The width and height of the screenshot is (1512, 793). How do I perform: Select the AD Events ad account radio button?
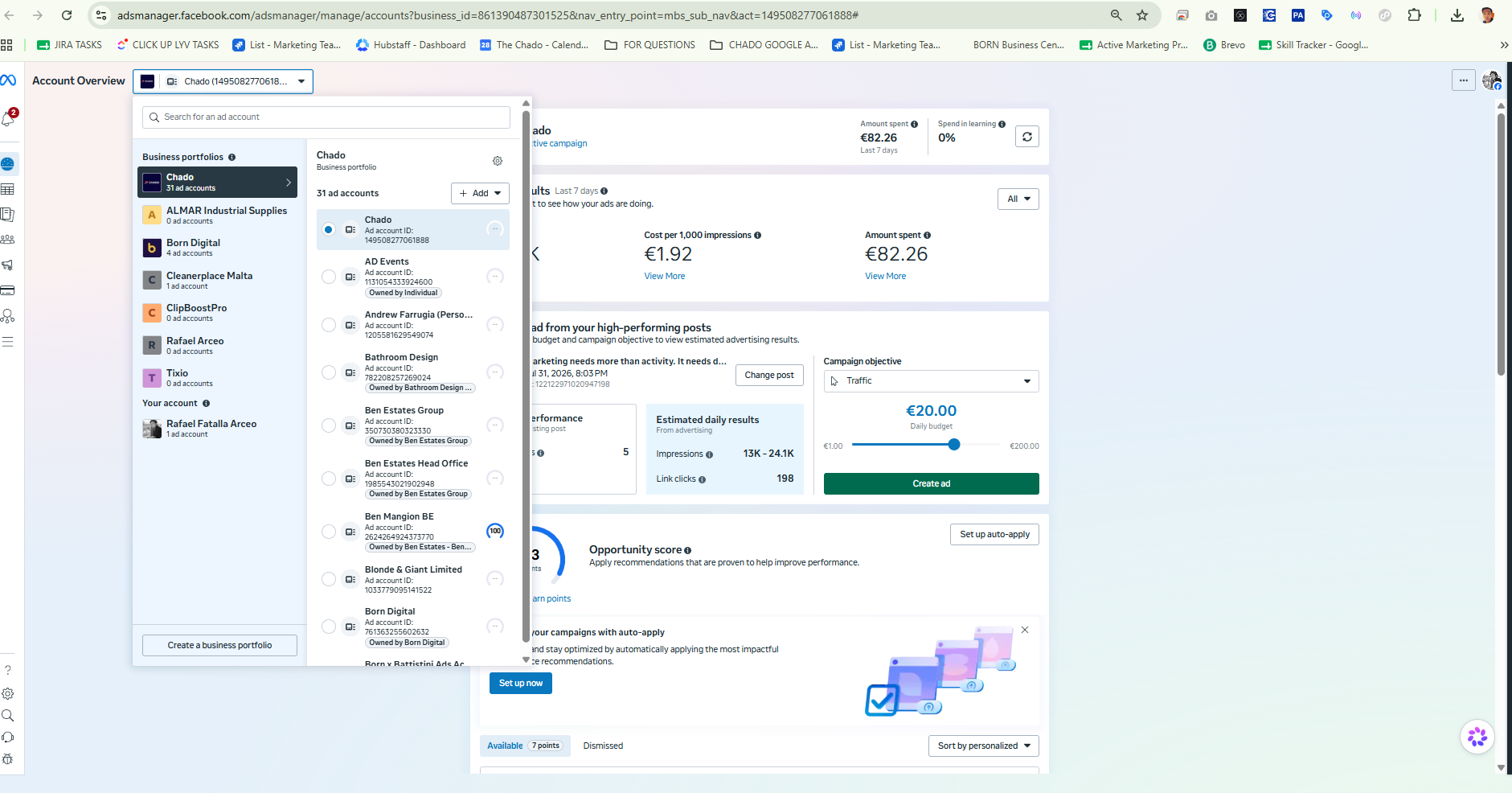coord(329,277)
